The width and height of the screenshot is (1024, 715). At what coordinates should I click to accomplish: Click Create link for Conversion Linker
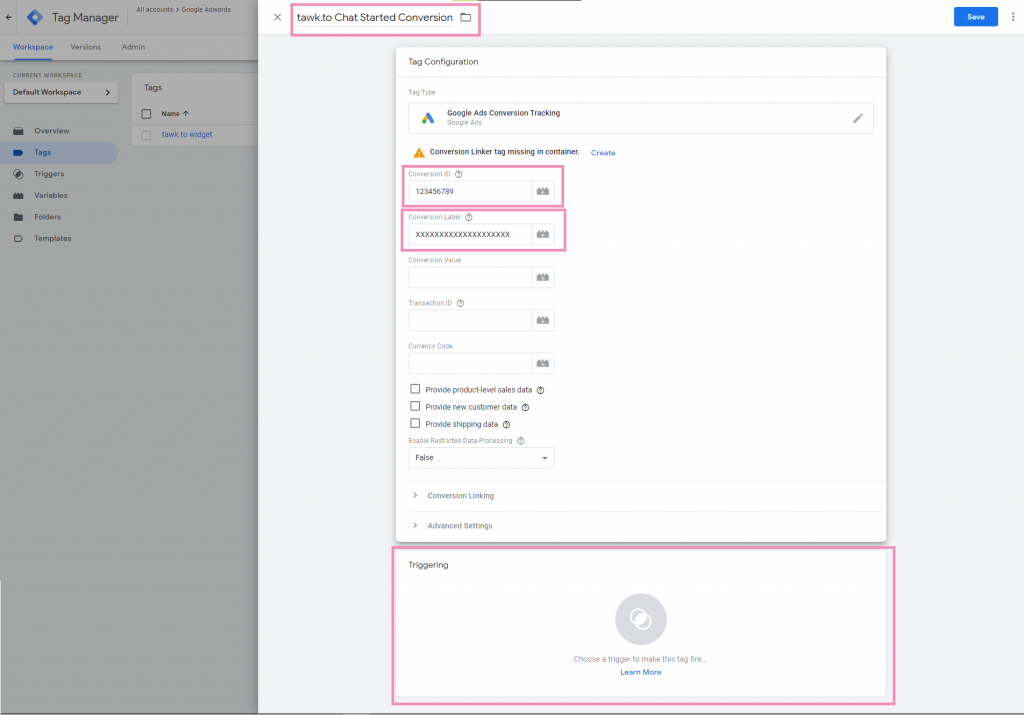coord(603,153)
